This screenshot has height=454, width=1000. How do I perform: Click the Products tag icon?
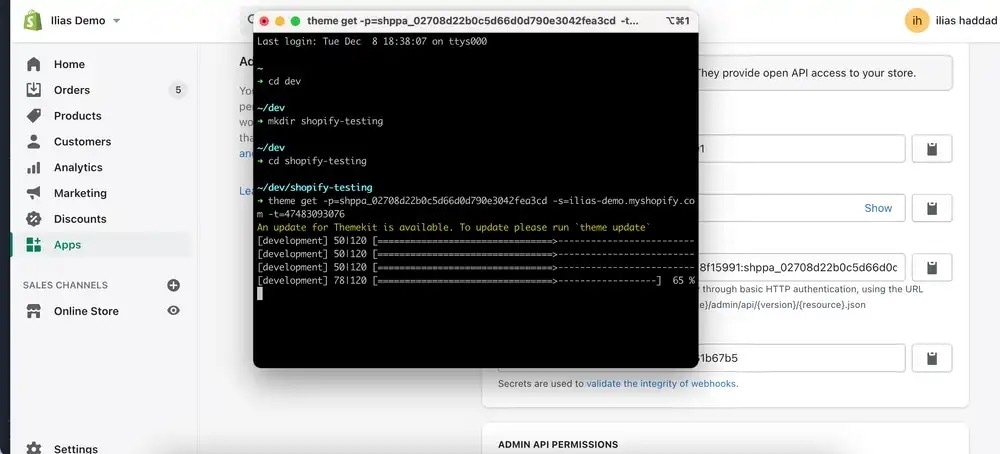click(x=34, y=116)
